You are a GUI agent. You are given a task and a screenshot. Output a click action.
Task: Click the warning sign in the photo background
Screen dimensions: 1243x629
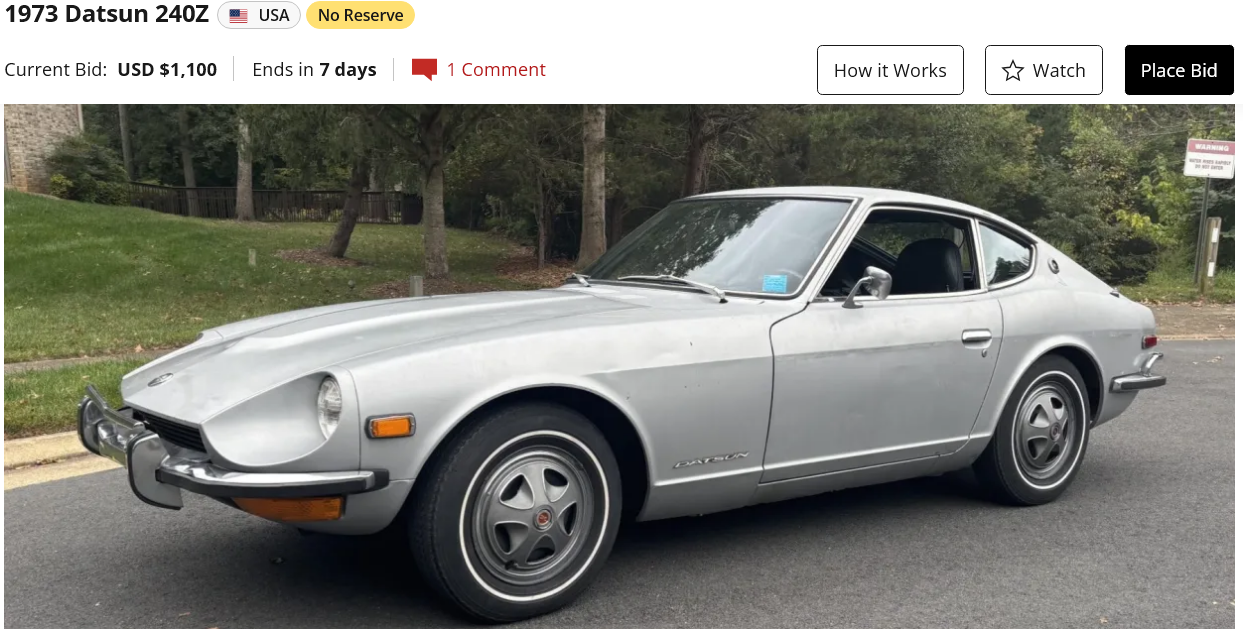(1209, 158)
